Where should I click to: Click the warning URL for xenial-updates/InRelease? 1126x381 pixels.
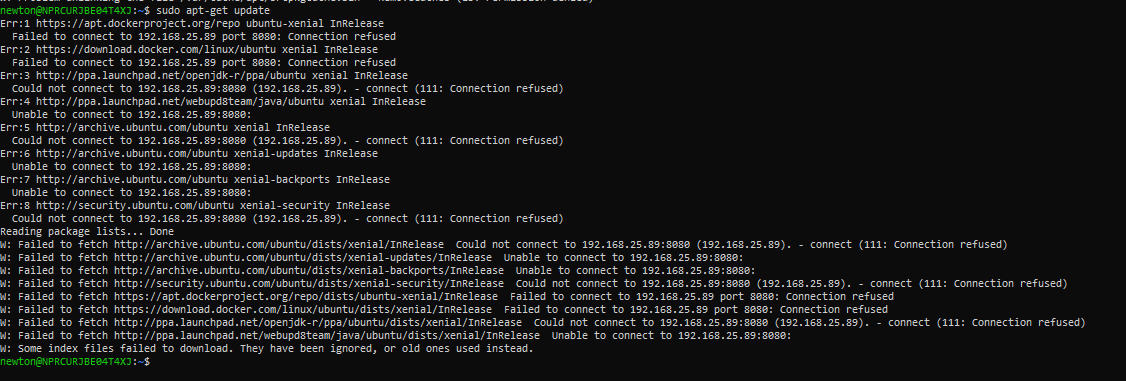pos(303,257)
